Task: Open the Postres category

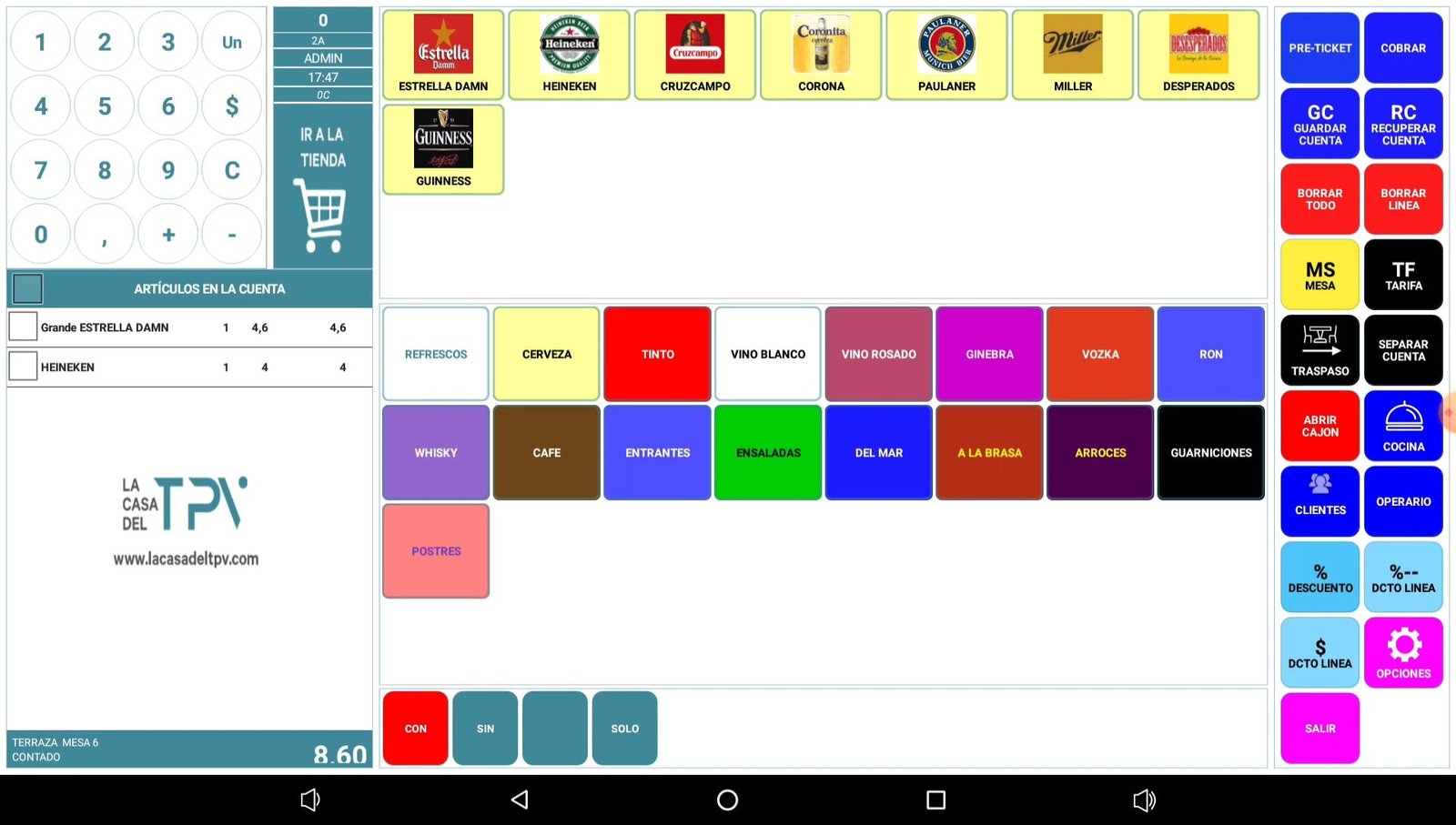Action: pyautogui.click(x=436, y=550)
